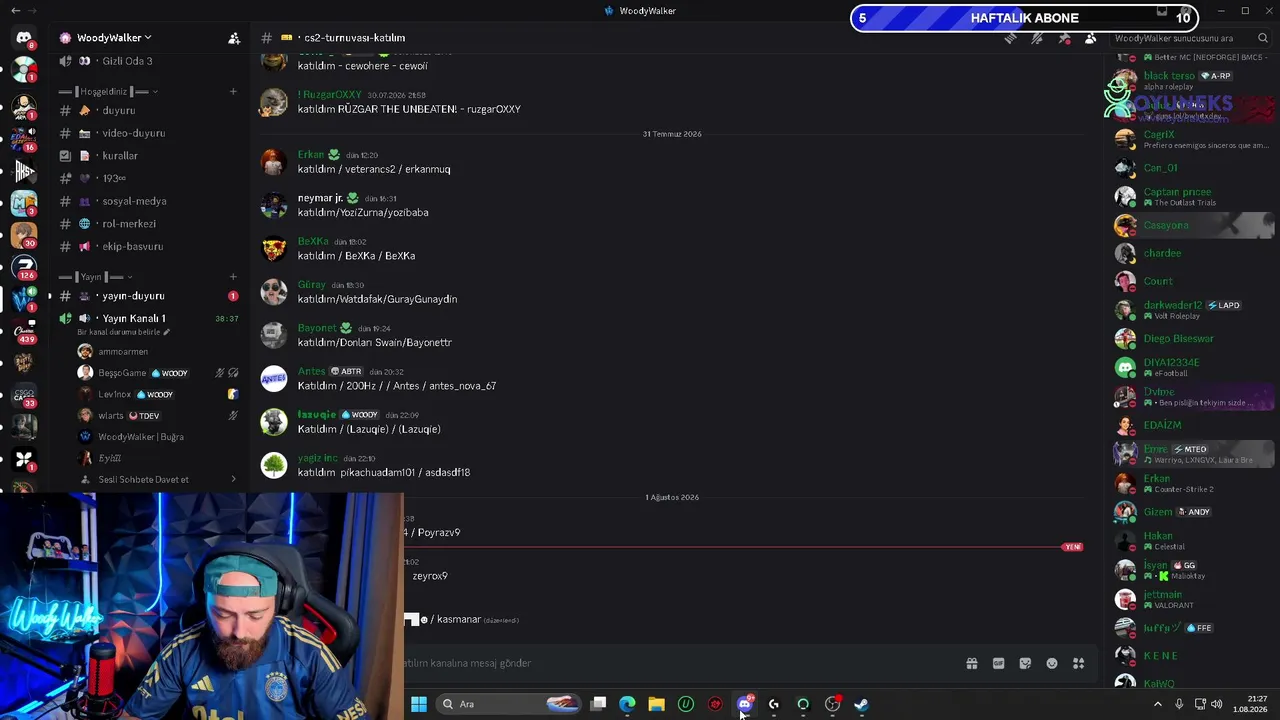This screenshot has height=720, width=1280.
Task: Show pinned messages for this channel
Action: point(1064,38)
